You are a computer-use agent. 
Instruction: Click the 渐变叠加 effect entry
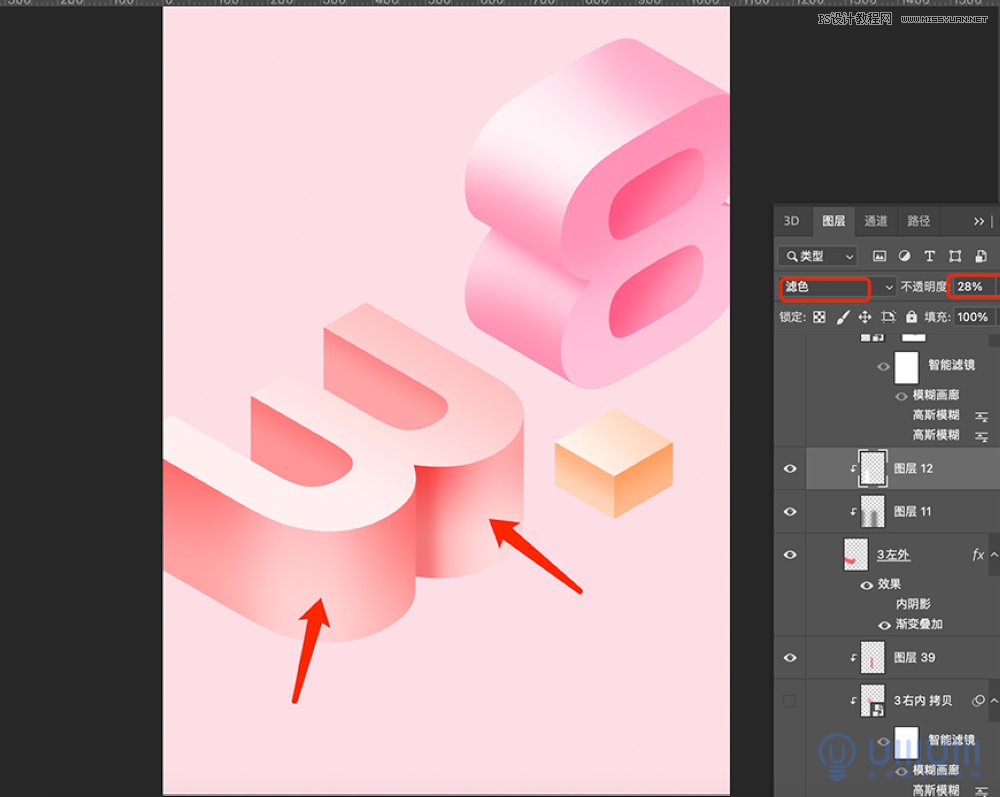point(918,624)
